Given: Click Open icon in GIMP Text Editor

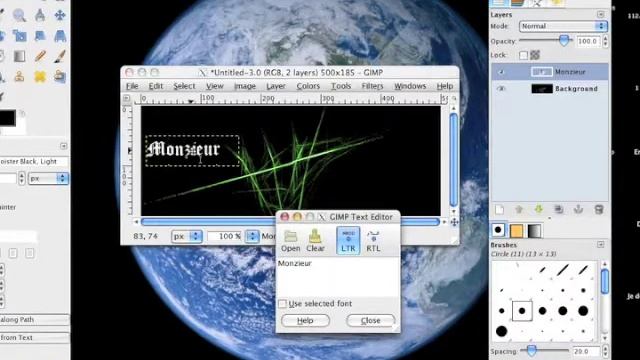Looking at the screenshot, I should point(291,241).
